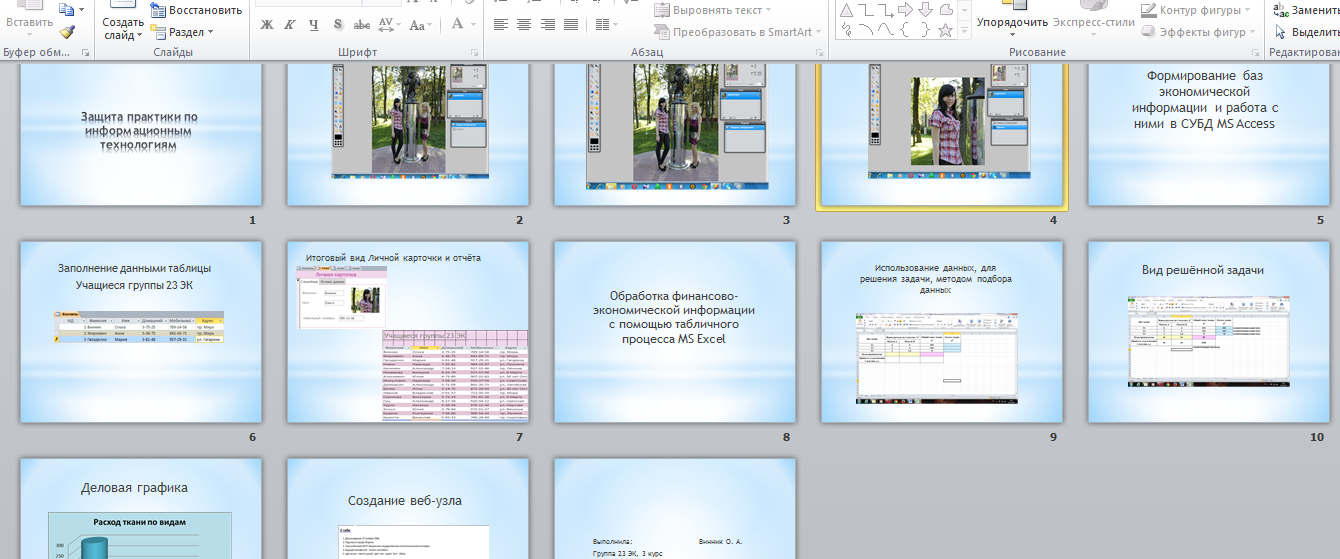
Task: Apply the font color A button
Action: pos(459,24)
